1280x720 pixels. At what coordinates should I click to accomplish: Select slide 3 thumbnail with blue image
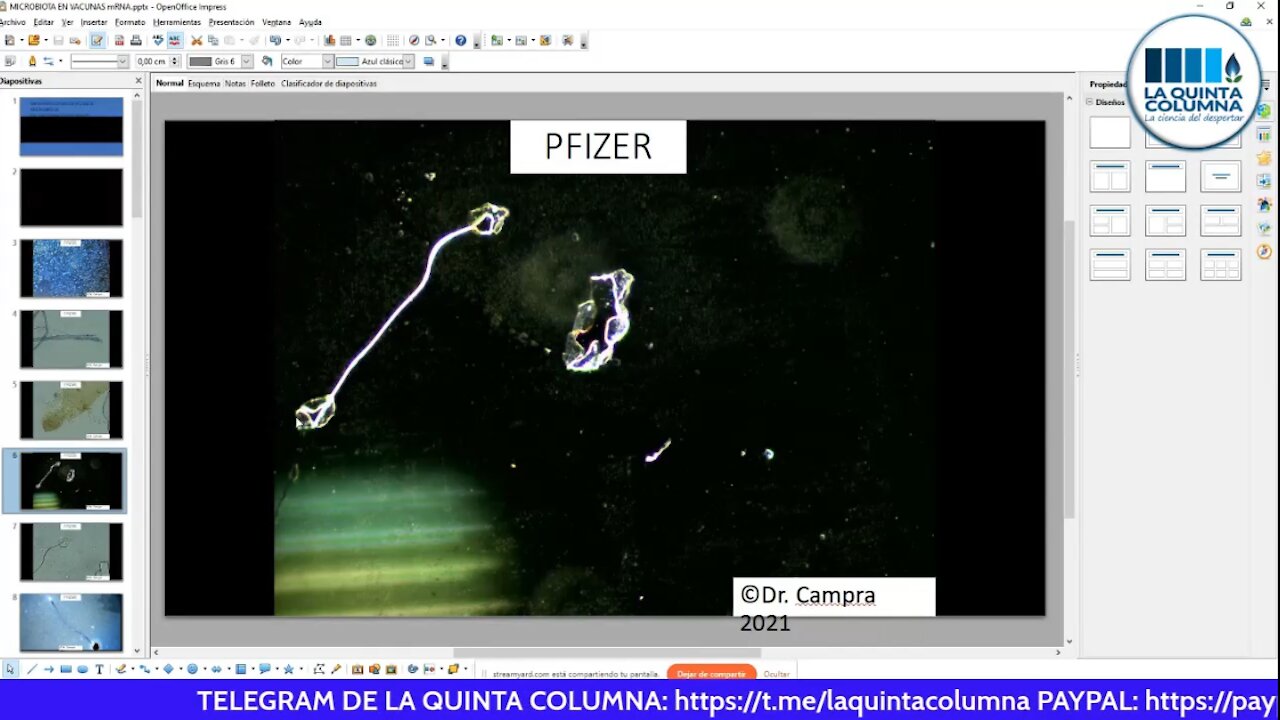71,268
